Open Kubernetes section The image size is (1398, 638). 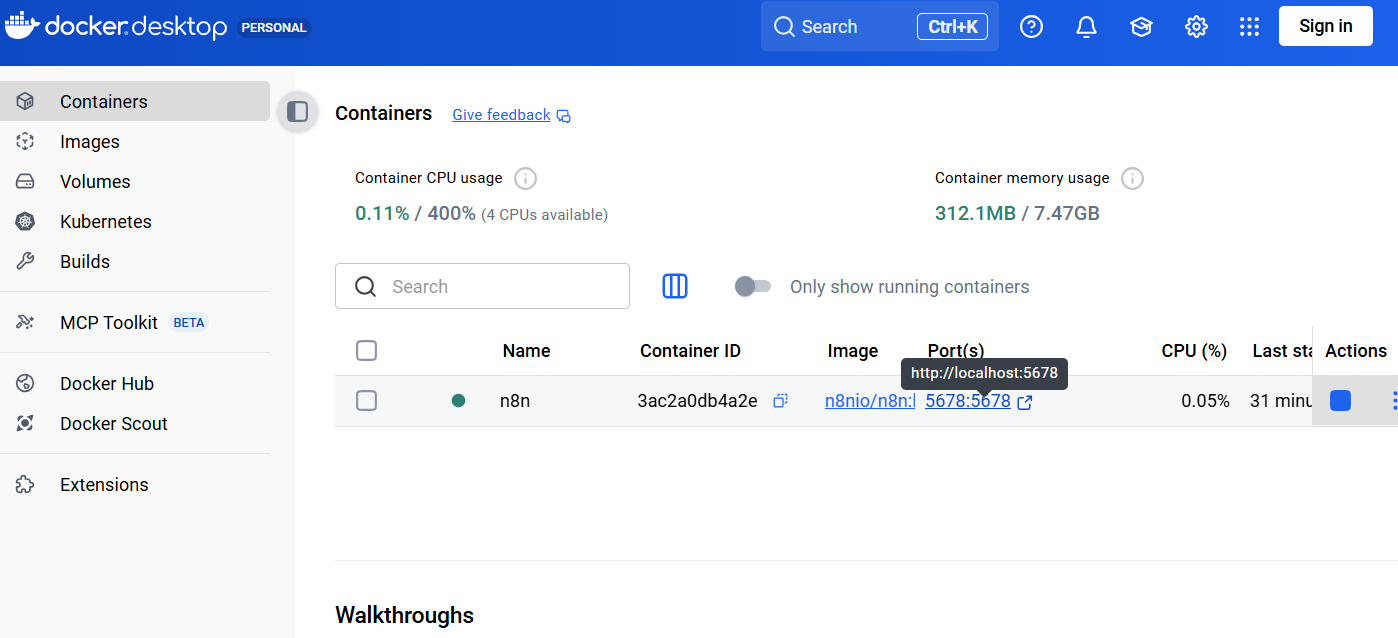tap(135, 221)
